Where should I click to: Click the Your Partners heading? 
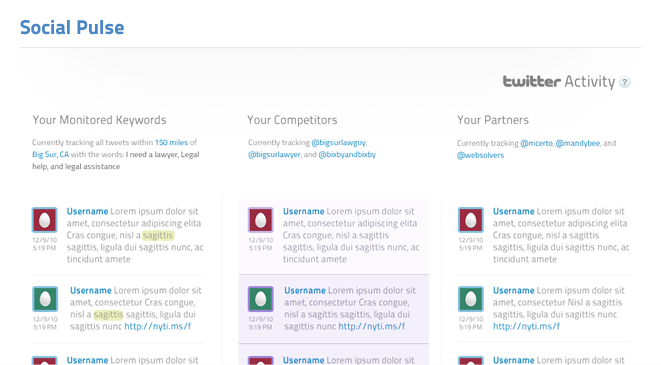tap(493, 120)
